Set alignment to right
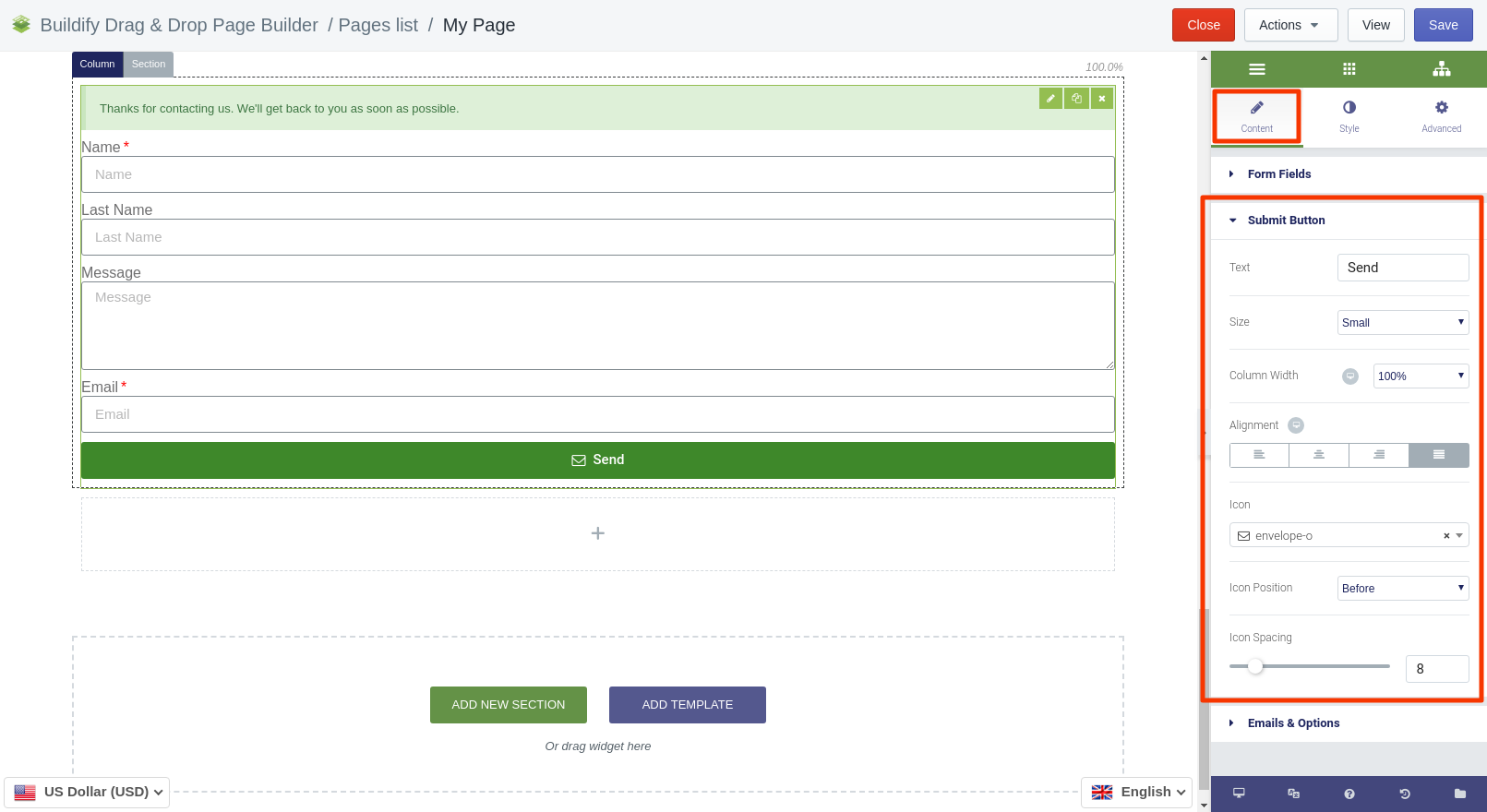This screenshot has height=812, width=1487. coord(1379,455)
